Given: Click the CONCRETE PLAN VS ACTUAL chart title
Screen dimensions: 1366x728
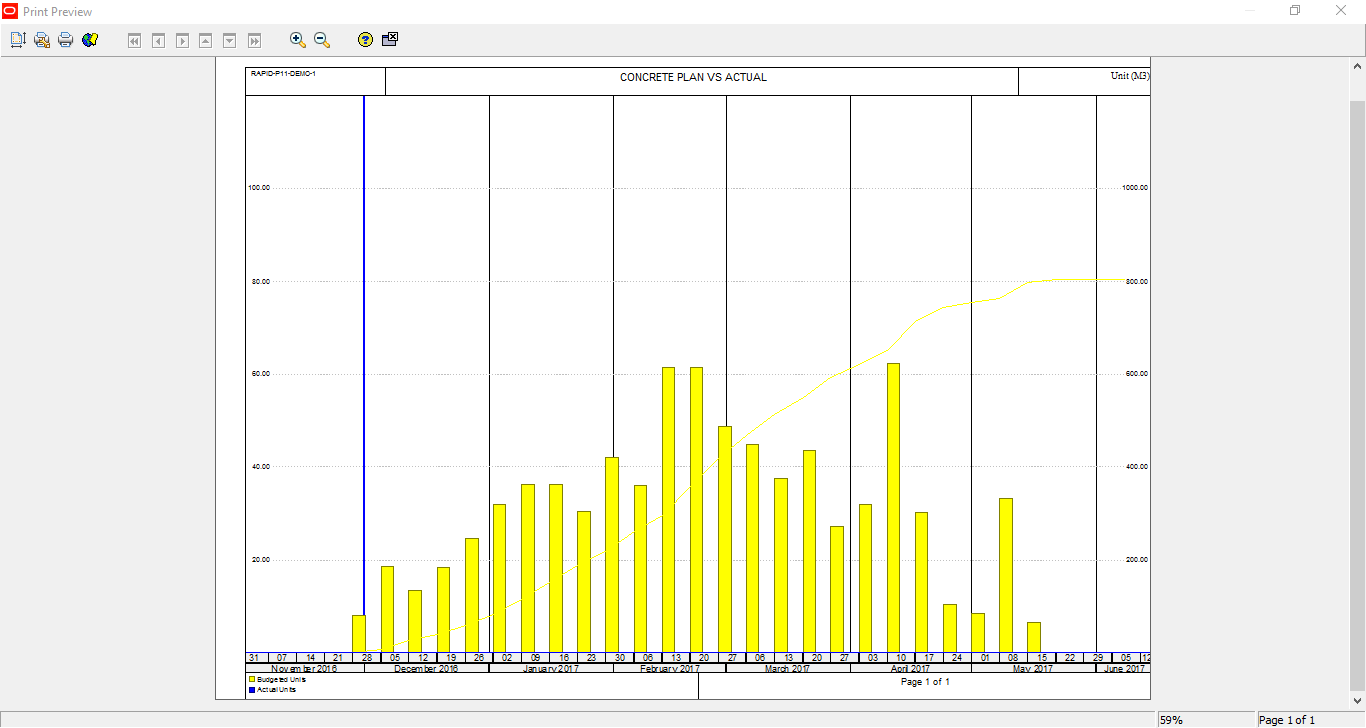Looking at the screenshot, I should point(693,77).
